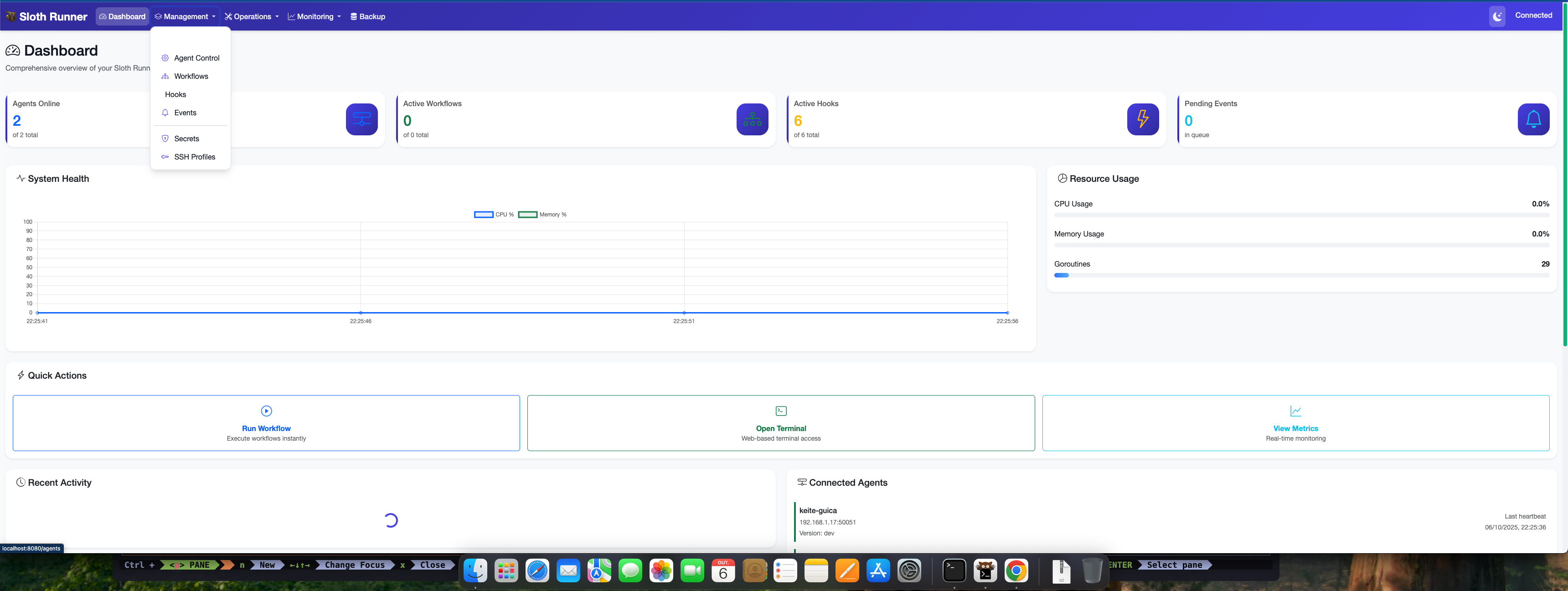Click the Active Hooks lightning icon
1568x591 pixels.
pos(1143,119)
